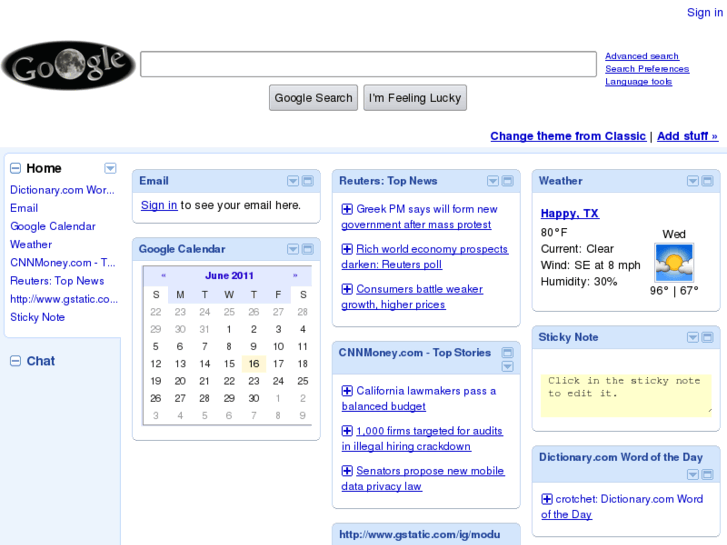This screenshot has width=727, height=545.
Task: Select Email in Home sidebar
Action: 24,208
